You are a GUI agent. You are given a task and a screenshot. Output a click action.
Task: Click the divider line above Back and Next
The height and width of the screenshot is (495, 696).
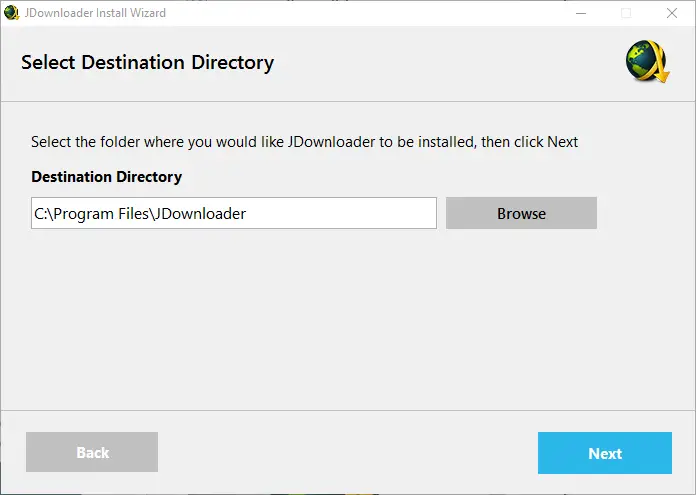tap(348, 410)
